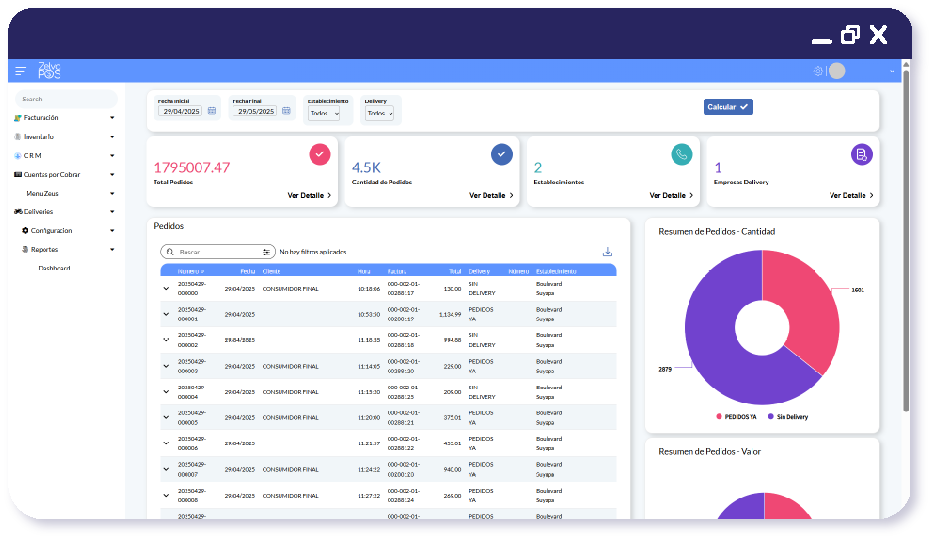Screen dimensions: 935x542
Task: Expand Deliveries menu arrow
Action: point(112,212)
